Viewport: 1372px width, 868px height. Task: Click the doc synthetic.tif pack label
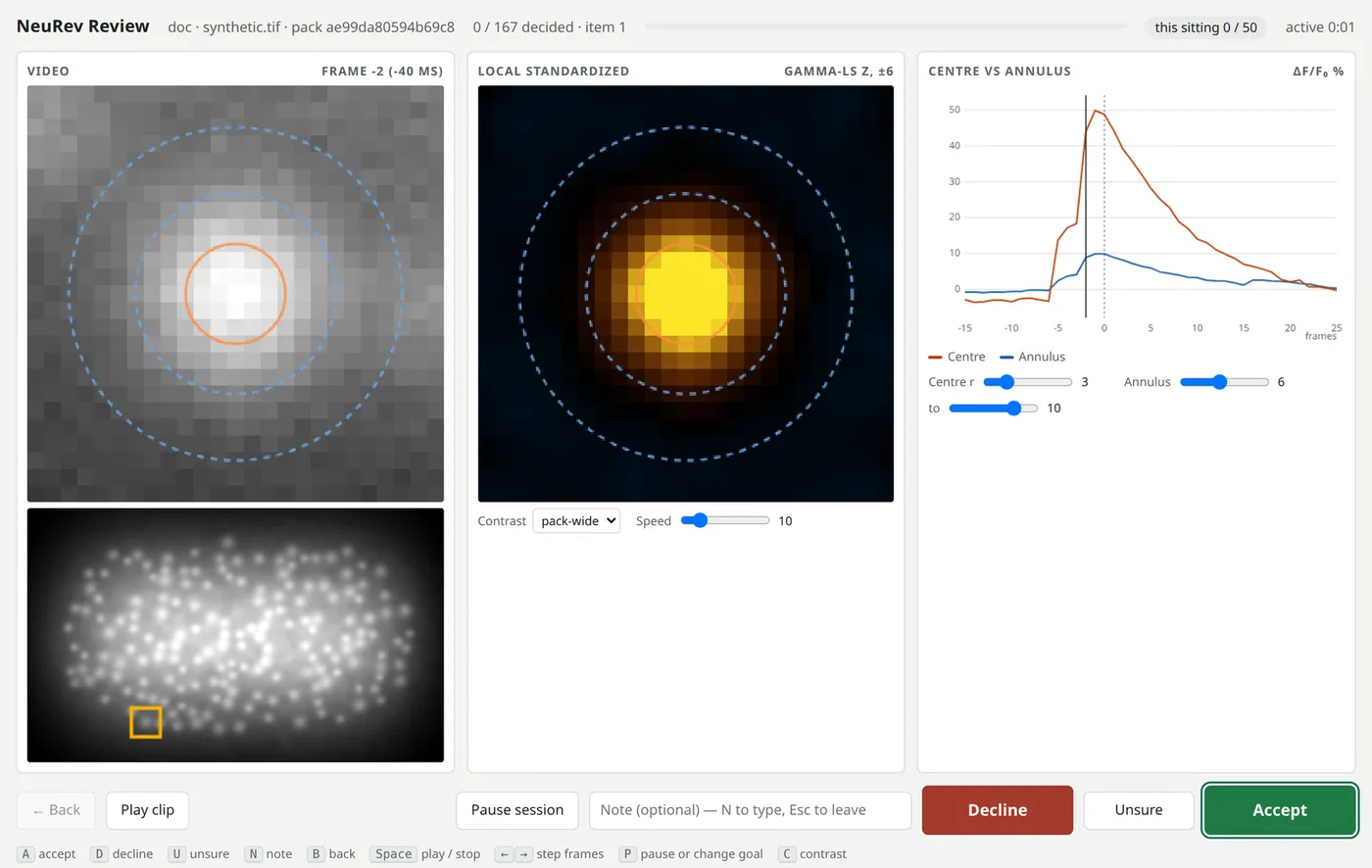tap(311, 27)
